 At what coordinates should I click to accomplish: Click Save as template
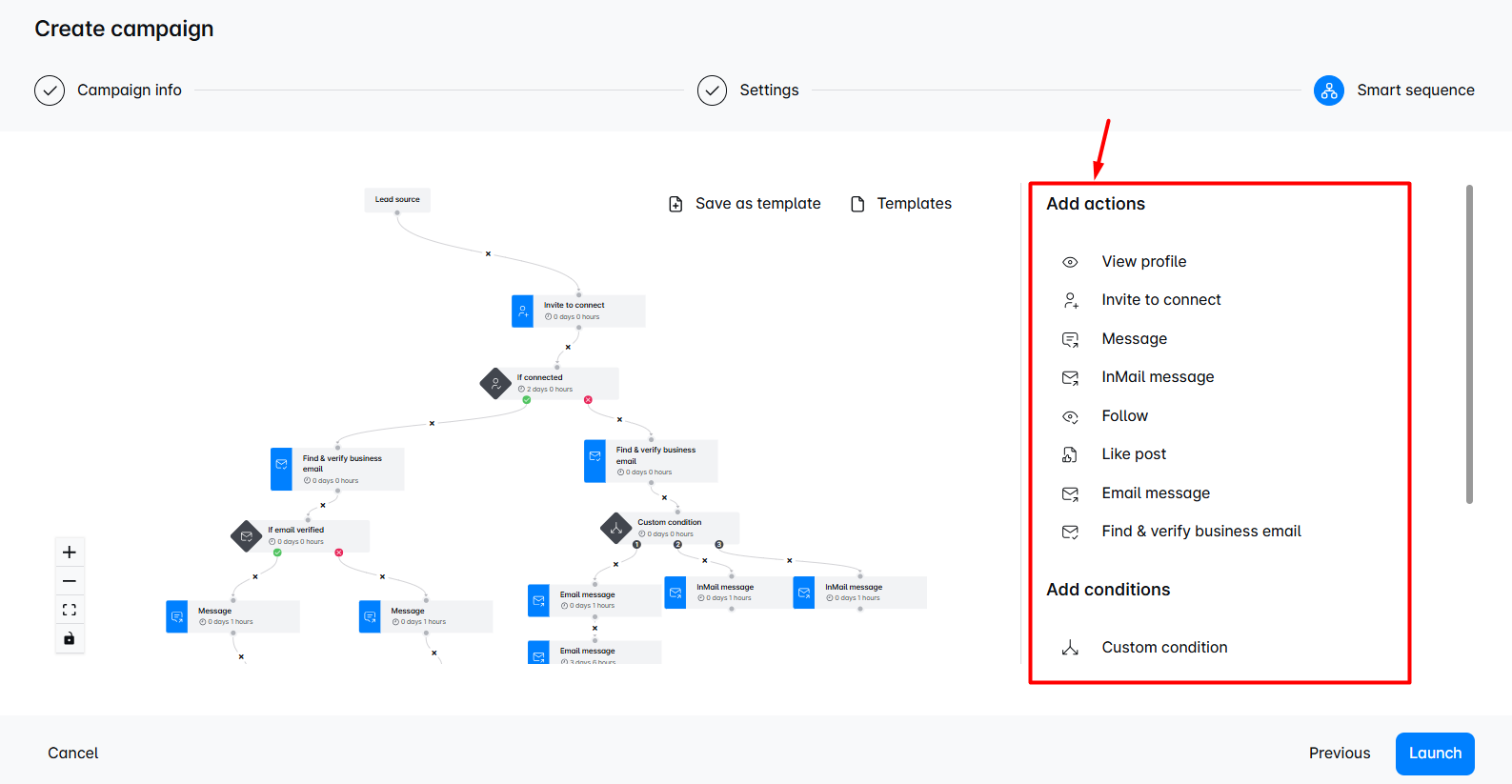758,204
